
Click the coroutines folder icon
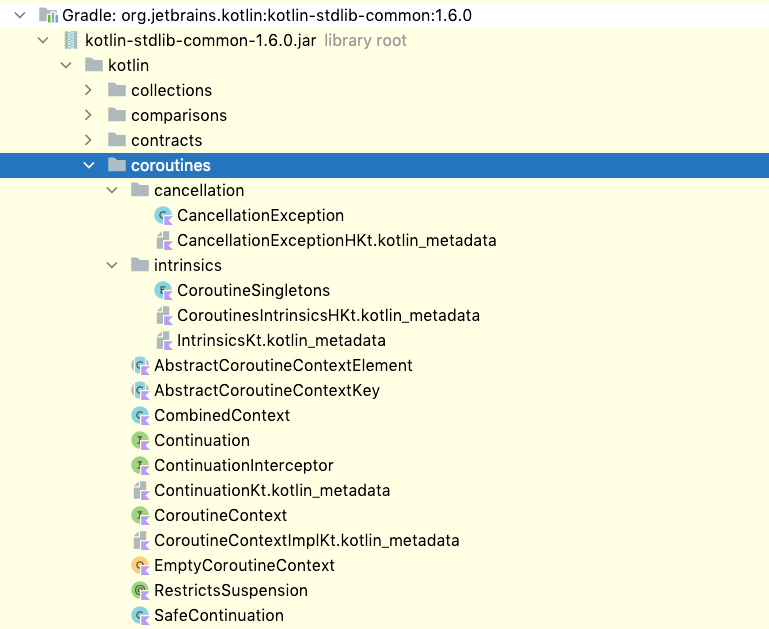[x=117, y=166]
